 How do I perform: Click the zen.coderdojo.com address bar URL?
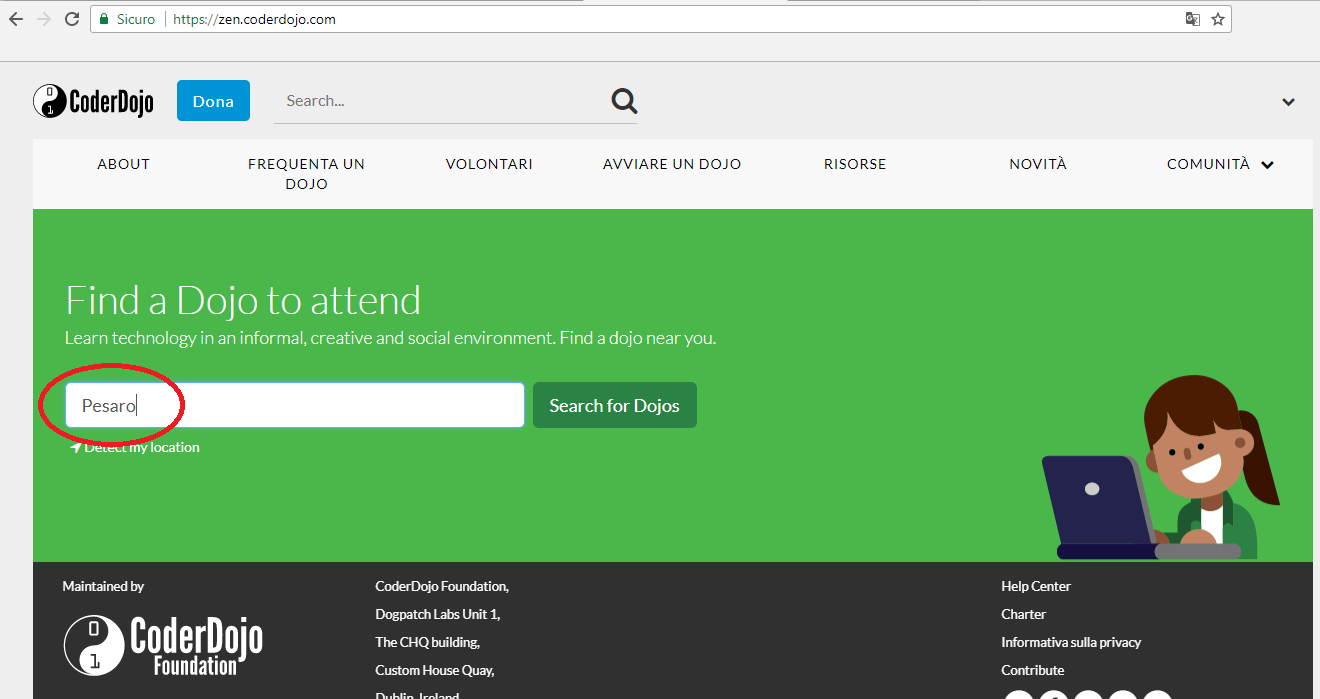click(x=254, y=19)
